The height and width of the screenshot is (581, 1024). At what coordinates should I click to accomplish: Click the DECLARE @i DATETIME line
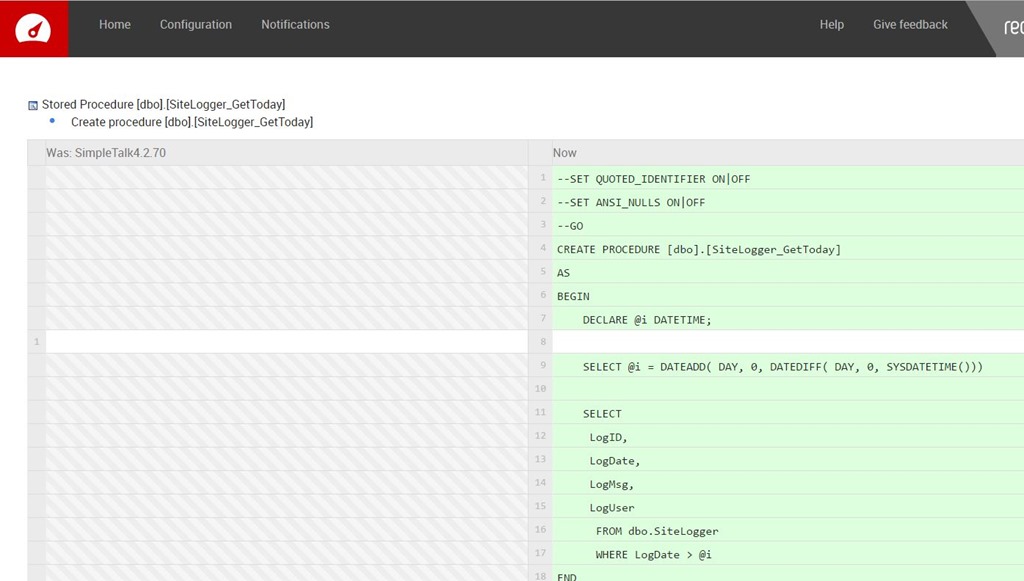point(647,320)
